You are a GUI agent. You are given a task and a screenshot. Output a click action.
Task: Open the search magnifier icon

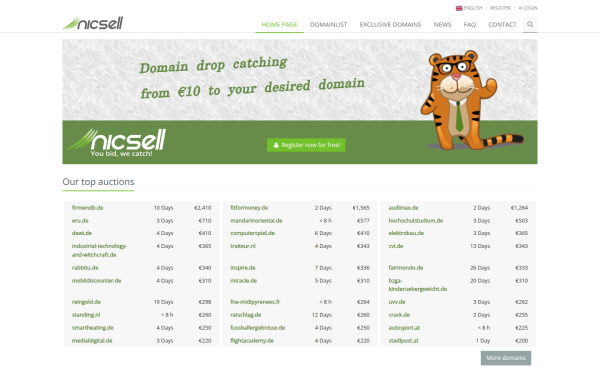coord(530,24)
